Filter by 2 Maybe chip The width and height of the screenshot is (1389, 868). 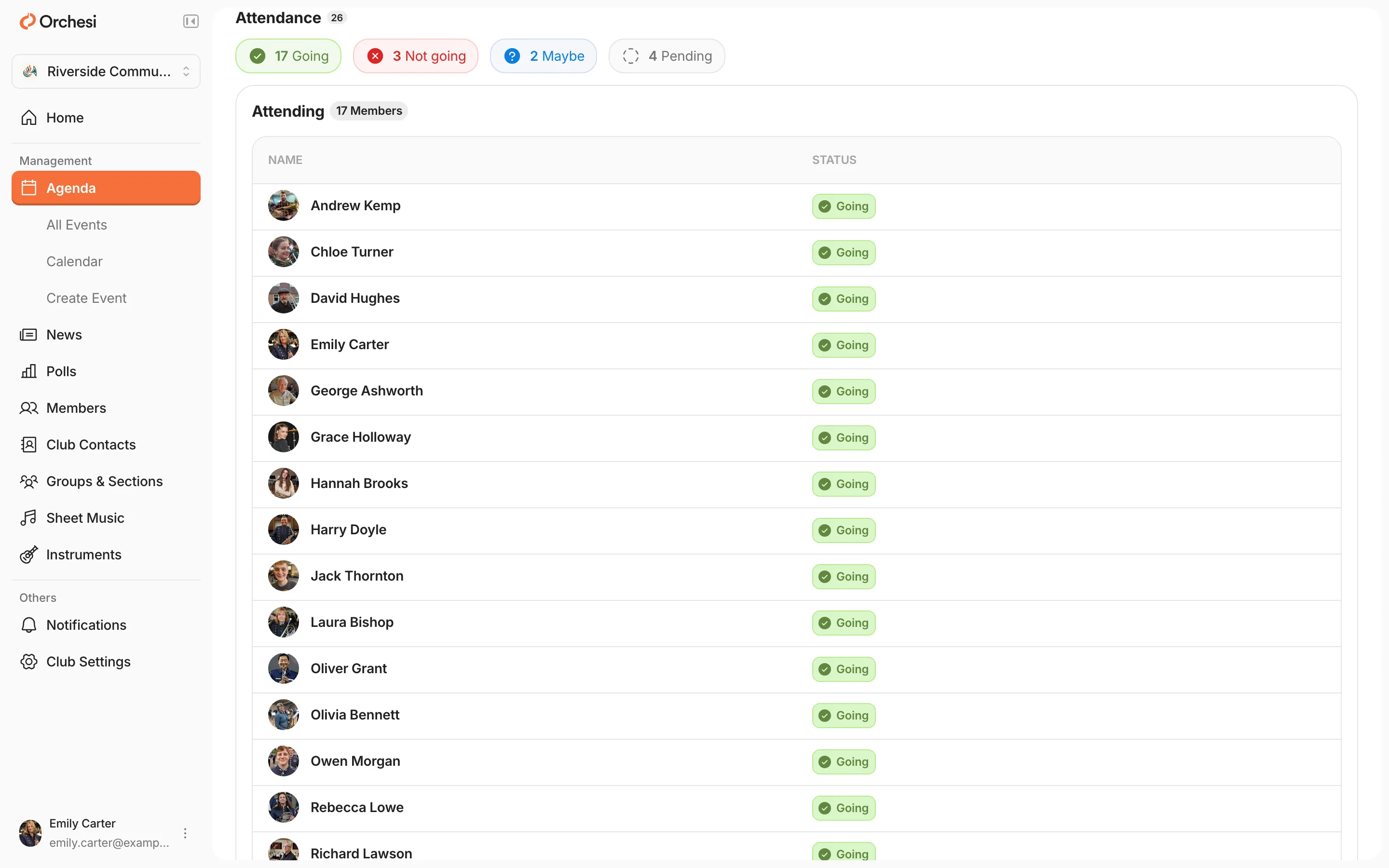point(544,55)
